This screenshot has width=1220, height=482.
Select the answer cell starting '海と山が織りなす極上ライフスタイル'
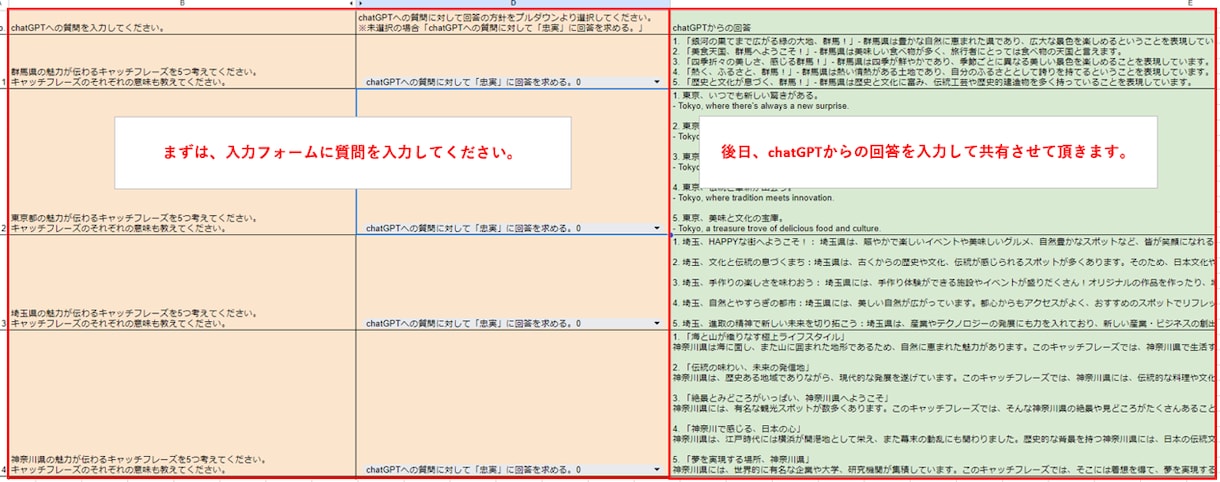click(944, 404)
